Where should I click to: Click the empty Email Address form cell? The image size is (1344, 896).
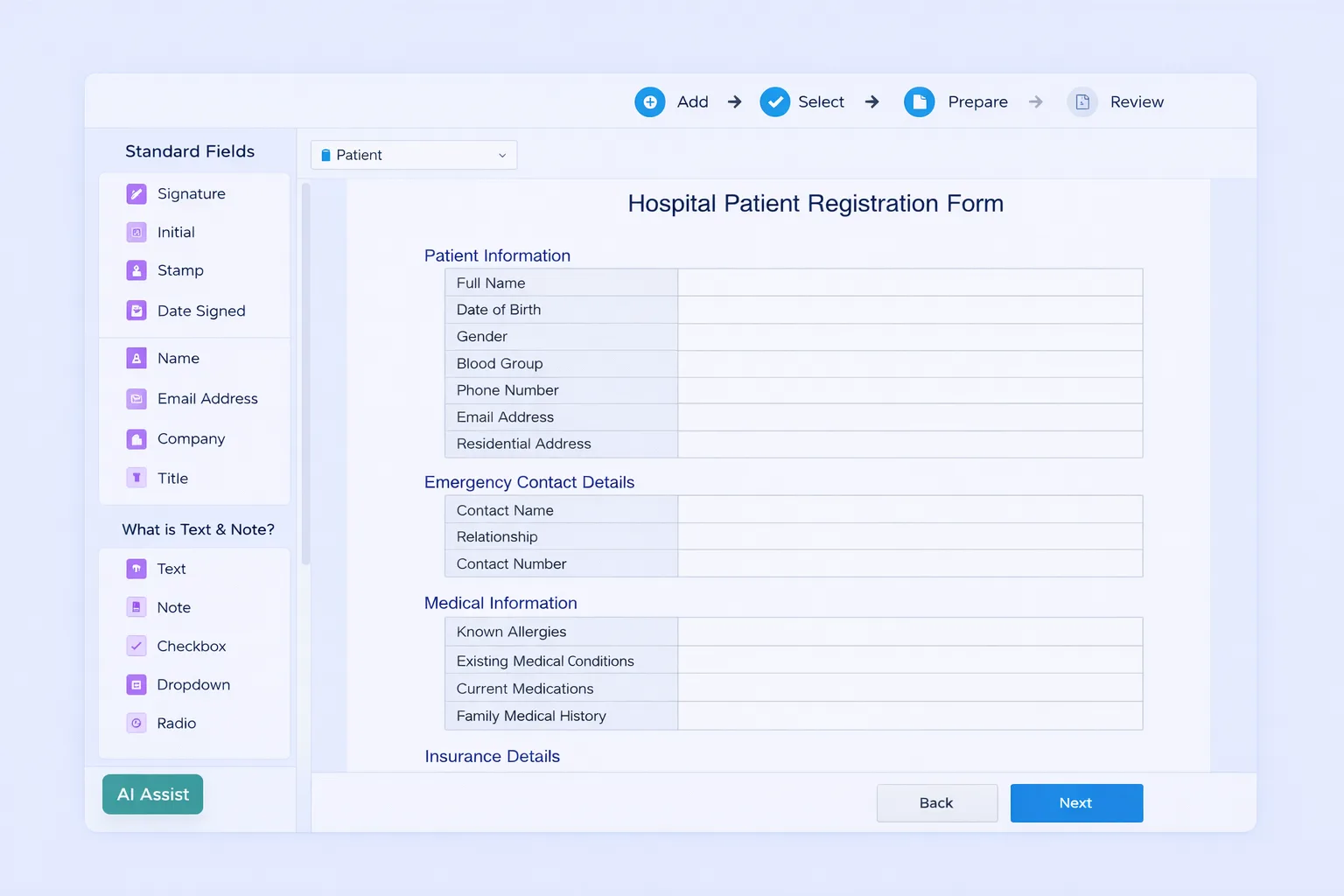click(910, 417)
